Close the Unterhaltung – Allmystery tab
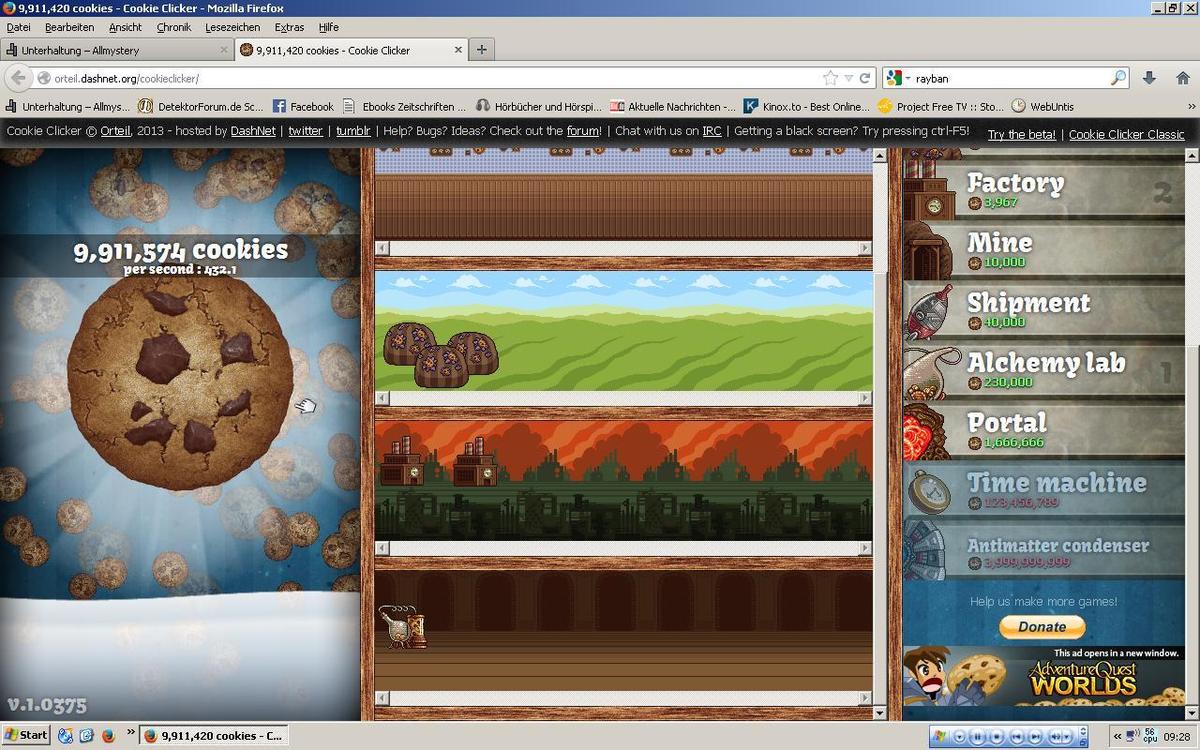 click(x=224, y=50)
